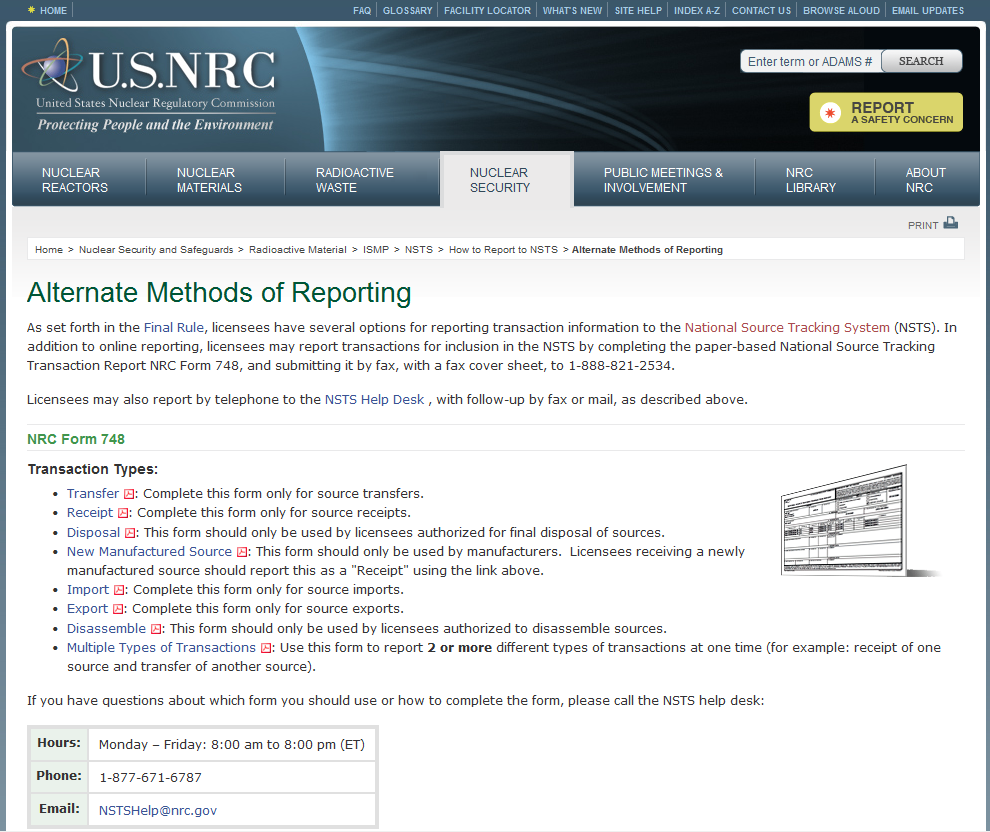
Task: Click the PDF icon beside Transfer
Action: [129, 494]
